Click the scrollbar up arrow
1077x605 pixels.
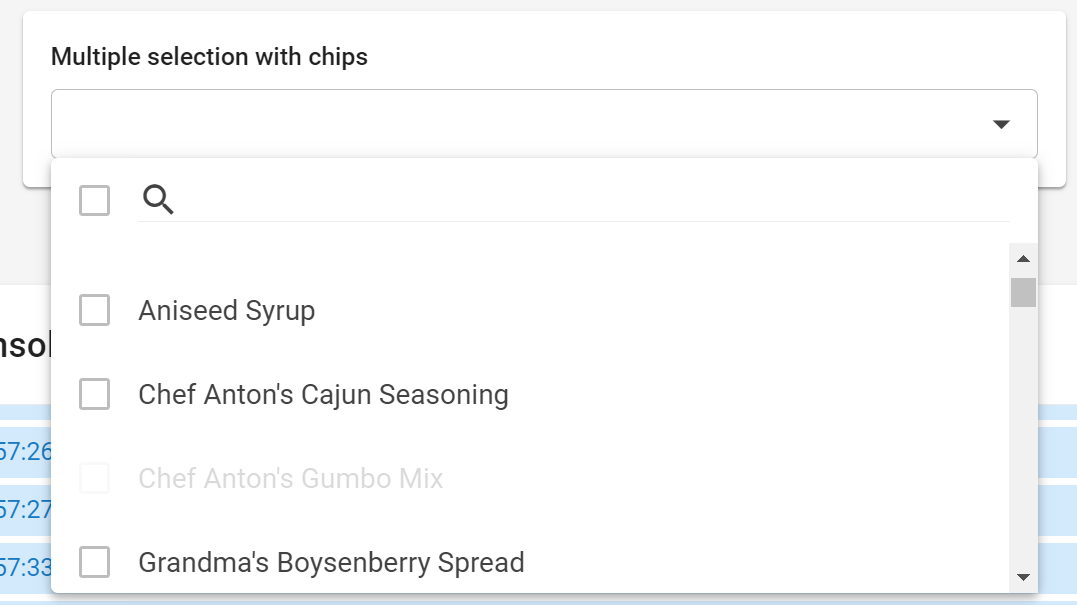point(1023,259)
